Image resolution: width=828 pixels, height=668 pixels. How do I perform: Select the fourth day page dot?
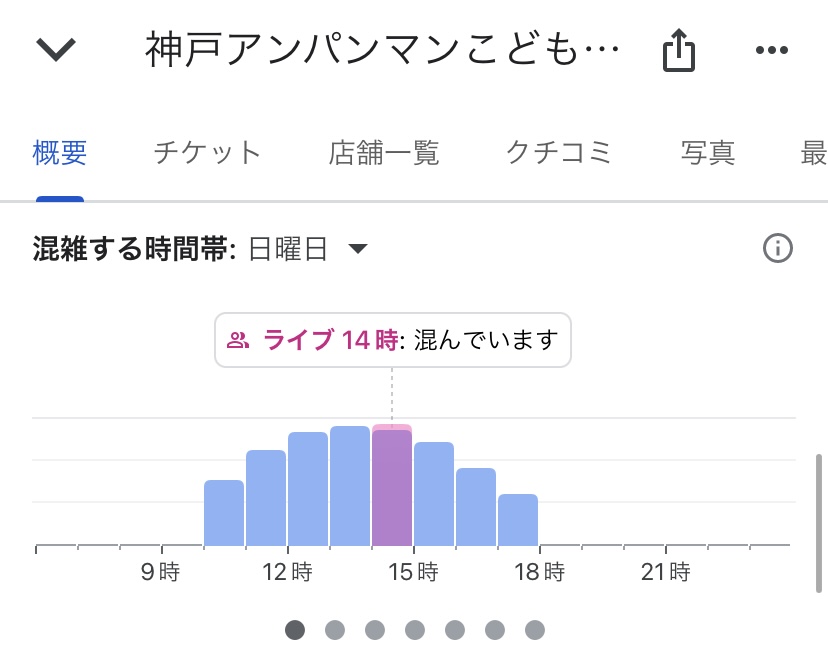pyautogui.click(x=415, y=629)
